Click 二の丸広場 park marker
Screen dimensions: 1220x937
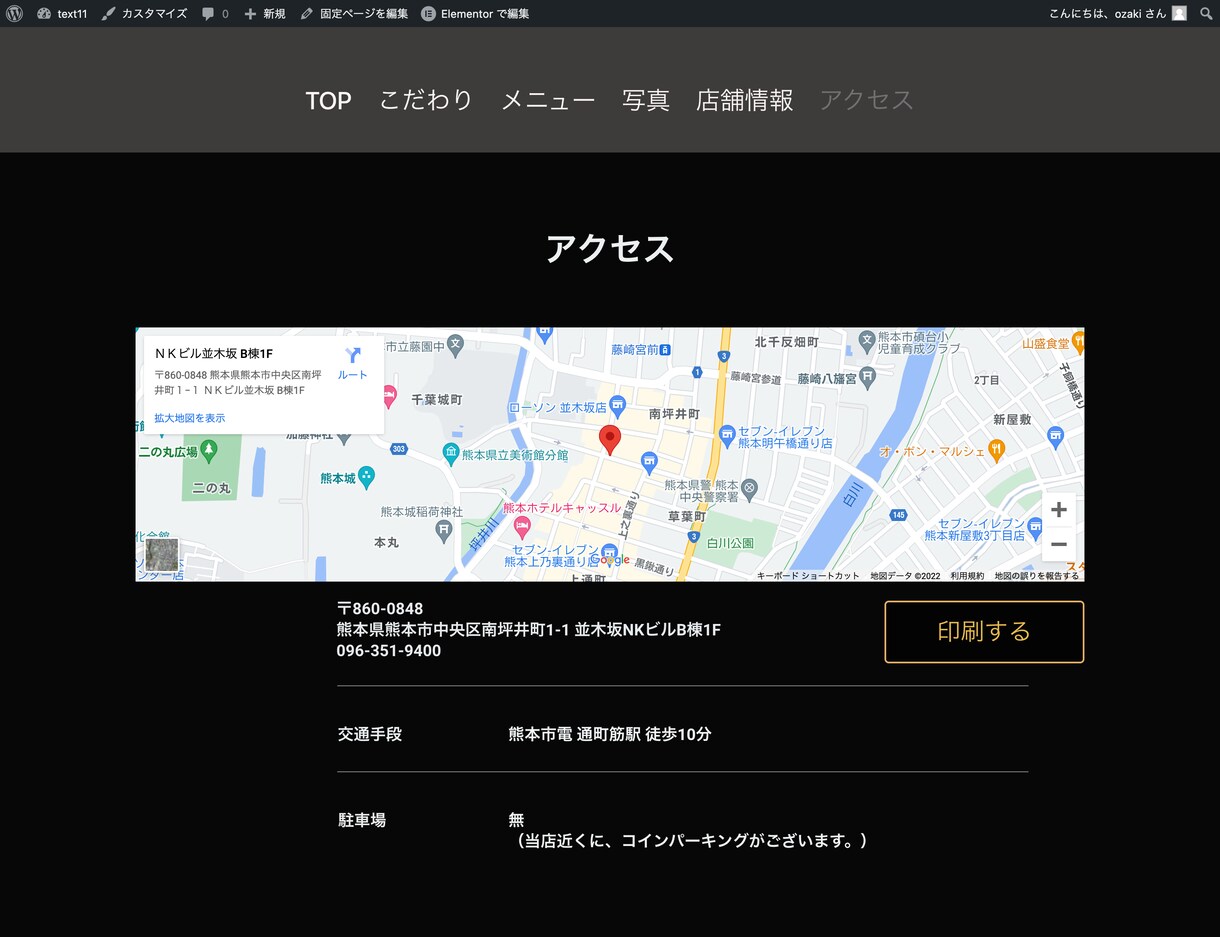pyautogui.click(x=208, y=451)
